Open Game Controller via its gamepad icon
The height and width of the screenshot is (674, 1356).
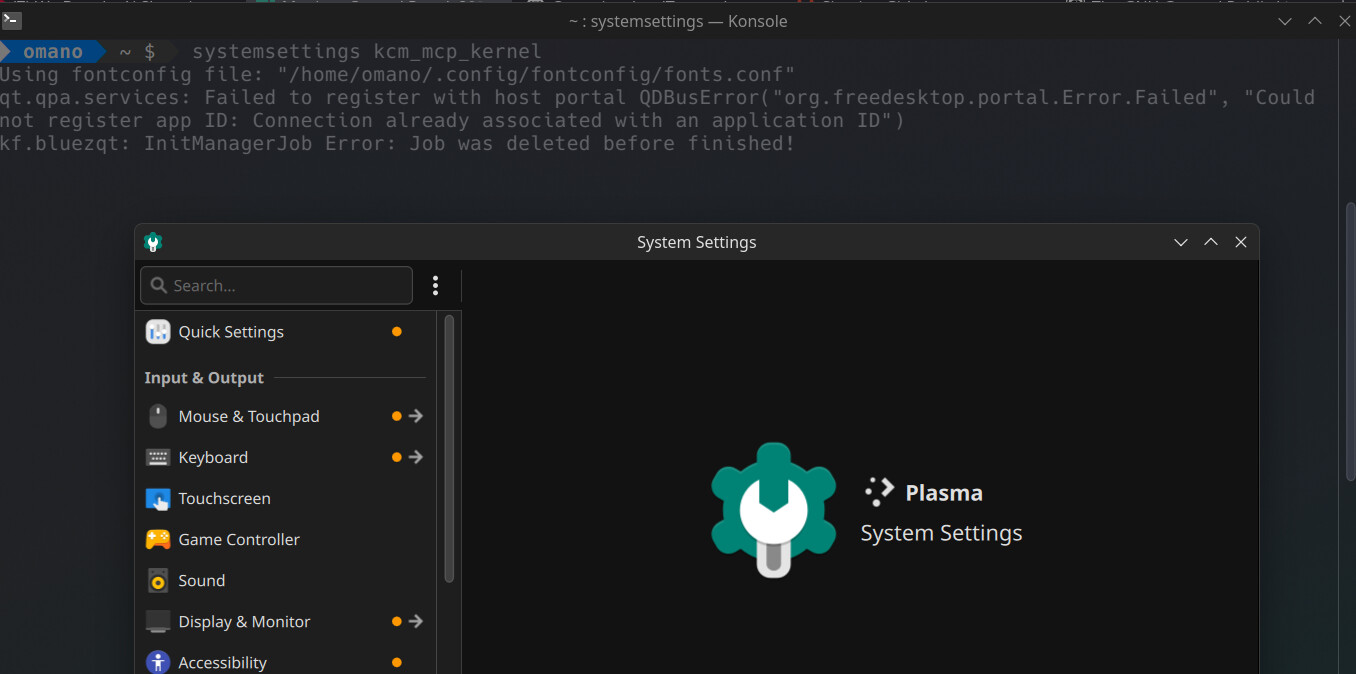click(x=158, y=539)
